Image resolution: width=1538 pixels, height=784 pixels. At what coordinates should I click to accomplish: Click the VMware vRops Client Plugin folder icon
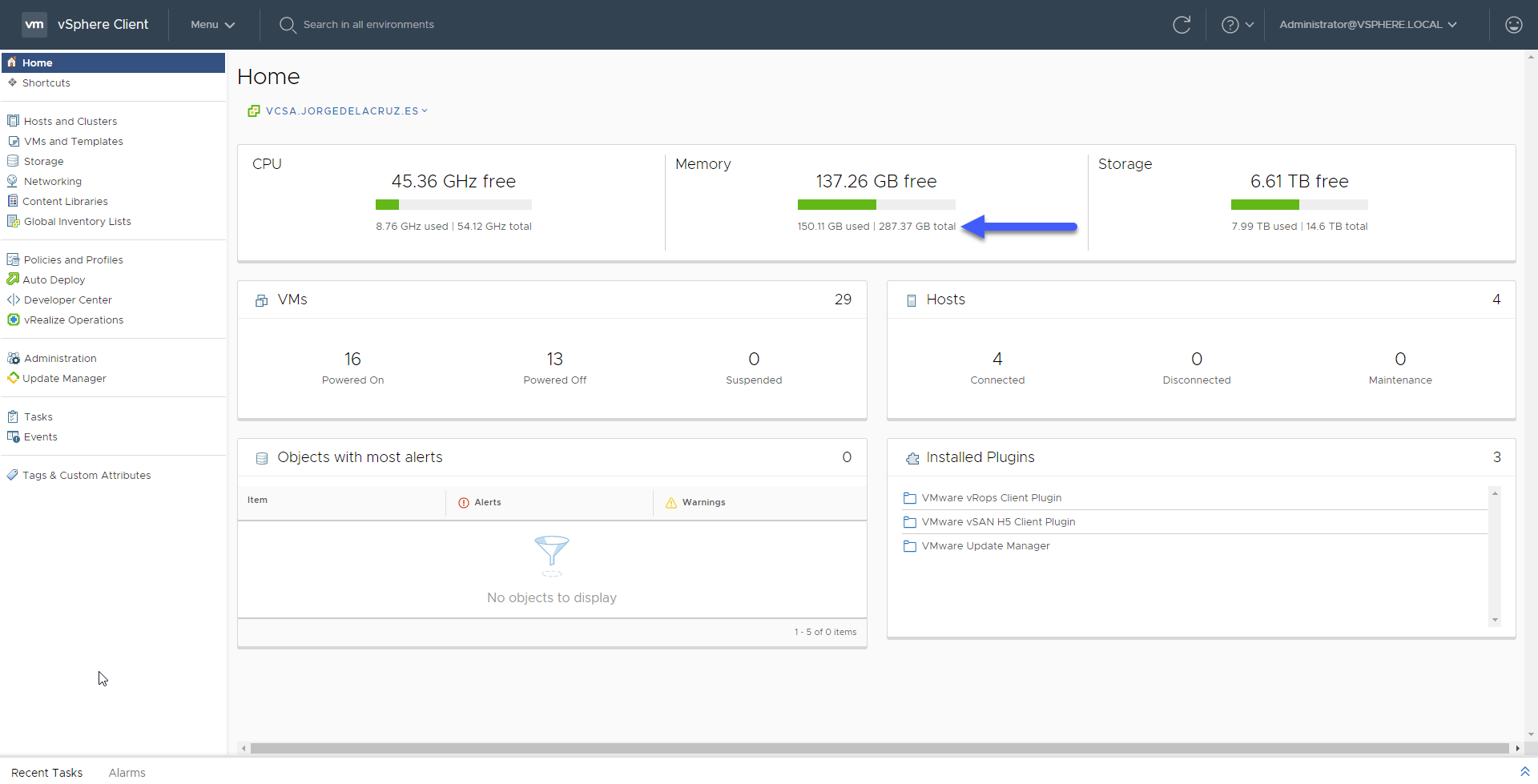point(909,498)
